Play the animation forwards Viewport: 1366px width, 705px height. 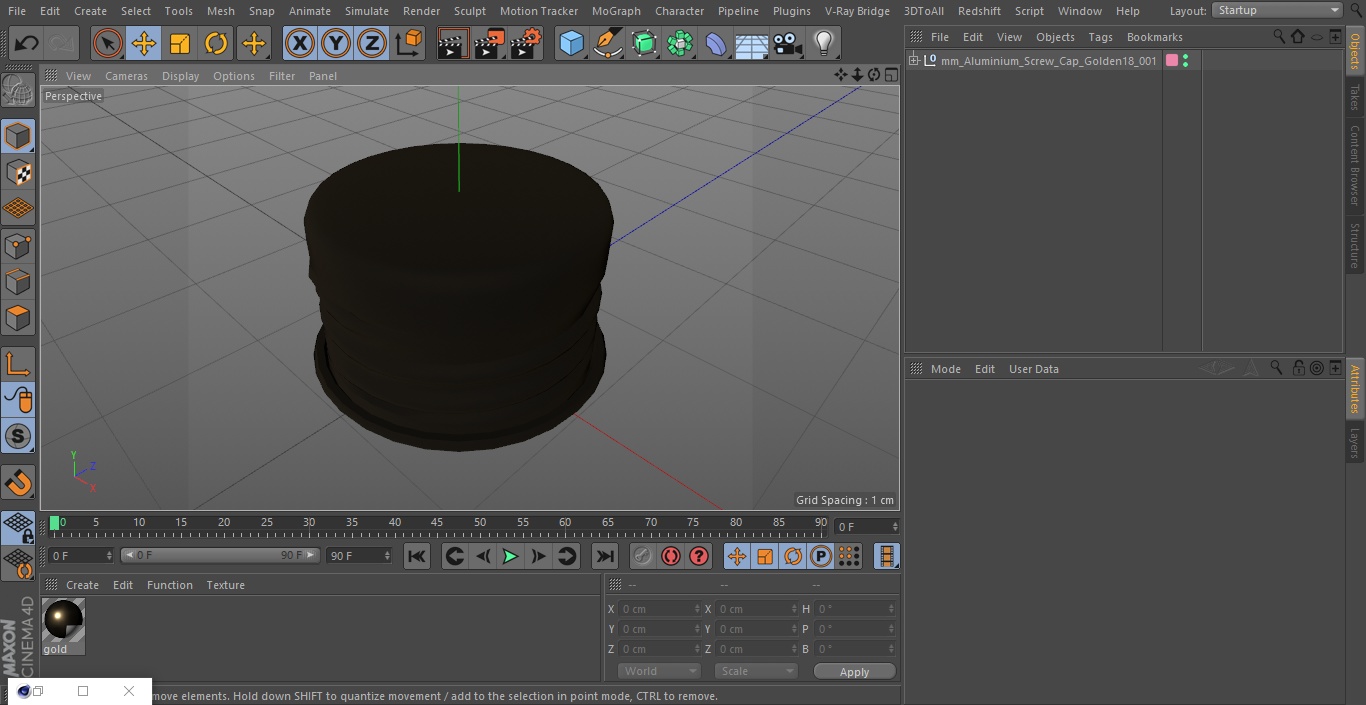510,556
